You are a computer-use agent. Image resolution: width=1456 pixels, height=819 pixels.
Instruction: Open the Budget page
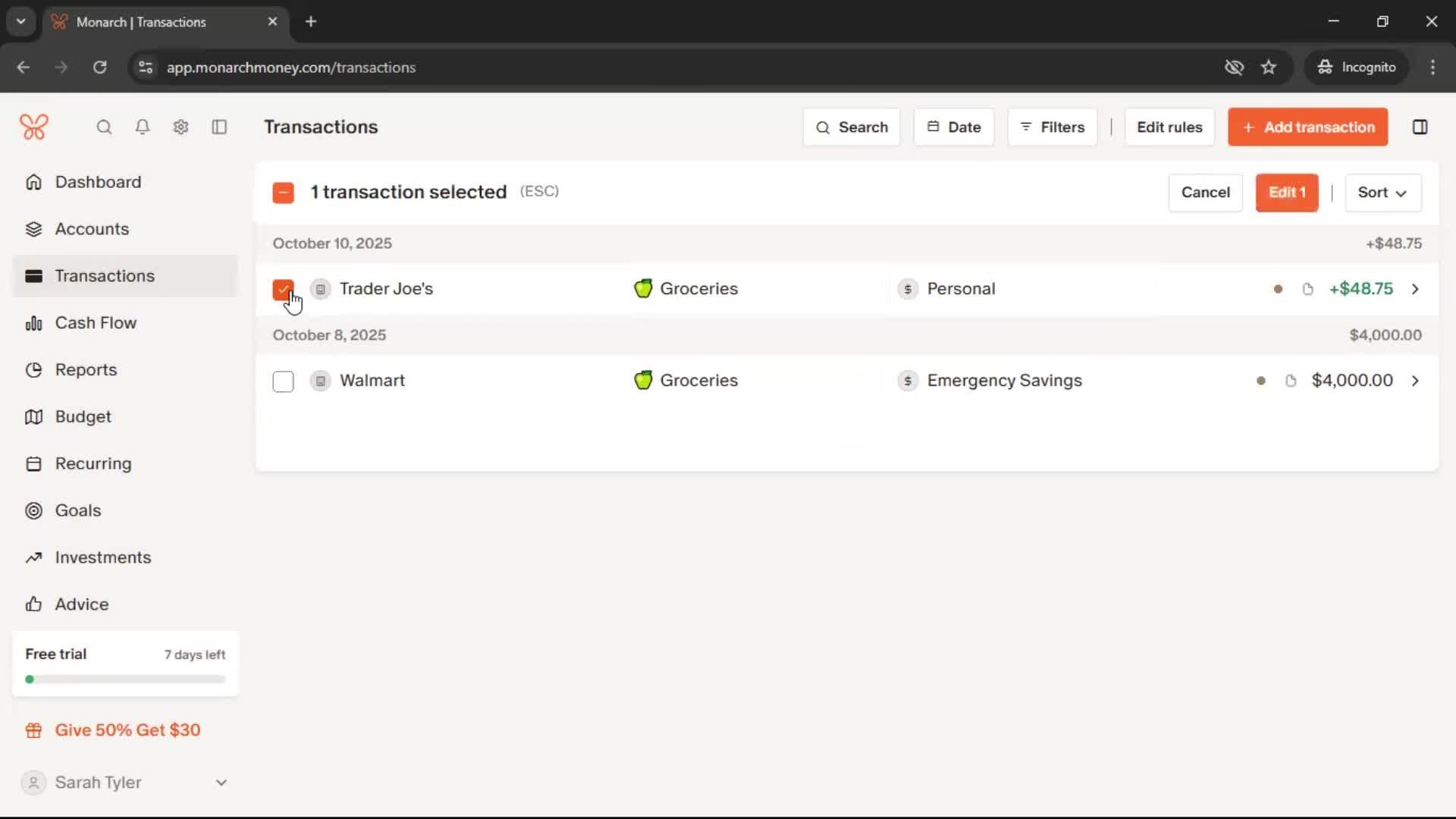[x=83, y=417]
